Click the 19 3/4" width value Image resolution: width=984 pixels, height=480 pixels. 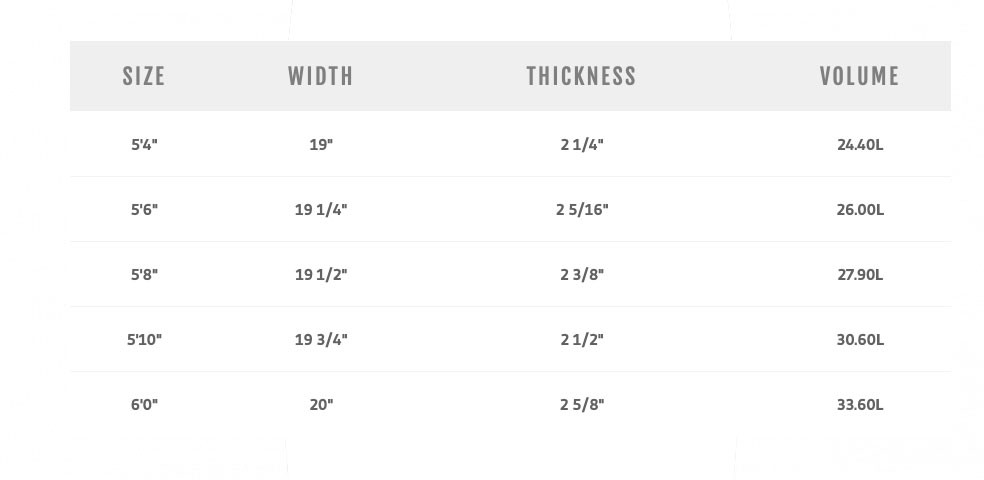pyautogui.click(x=321, y=339)
